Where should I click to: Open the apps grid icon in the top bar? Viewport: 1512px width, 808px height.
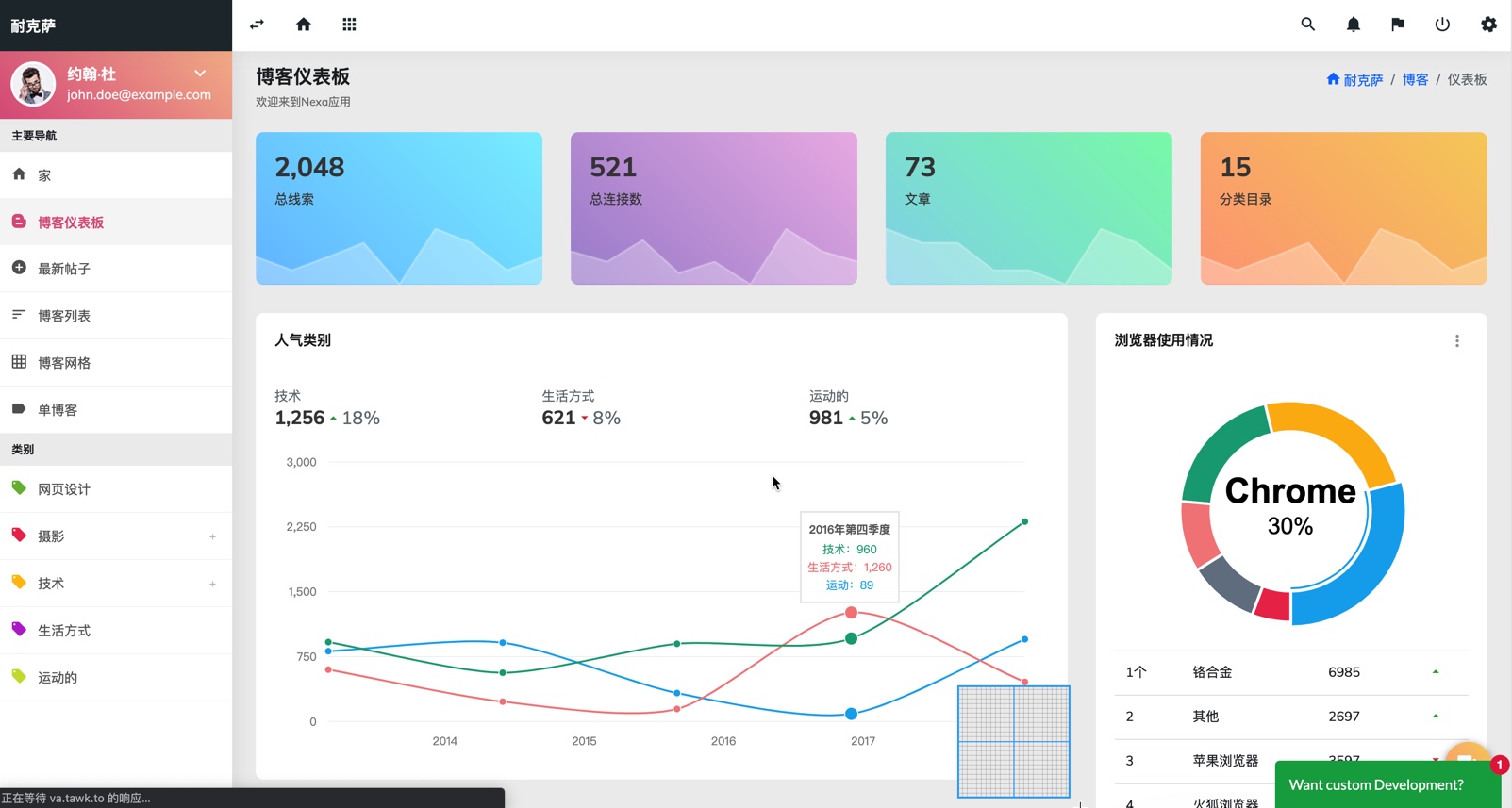[349, 25]
